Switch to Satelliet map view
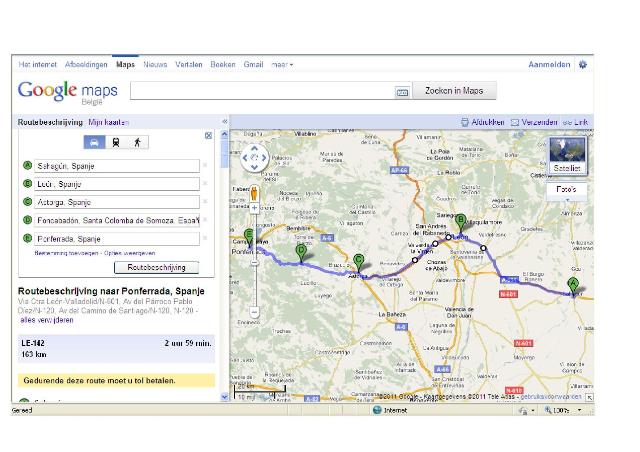This screenshot has width=640, height=452. (567, 156)
